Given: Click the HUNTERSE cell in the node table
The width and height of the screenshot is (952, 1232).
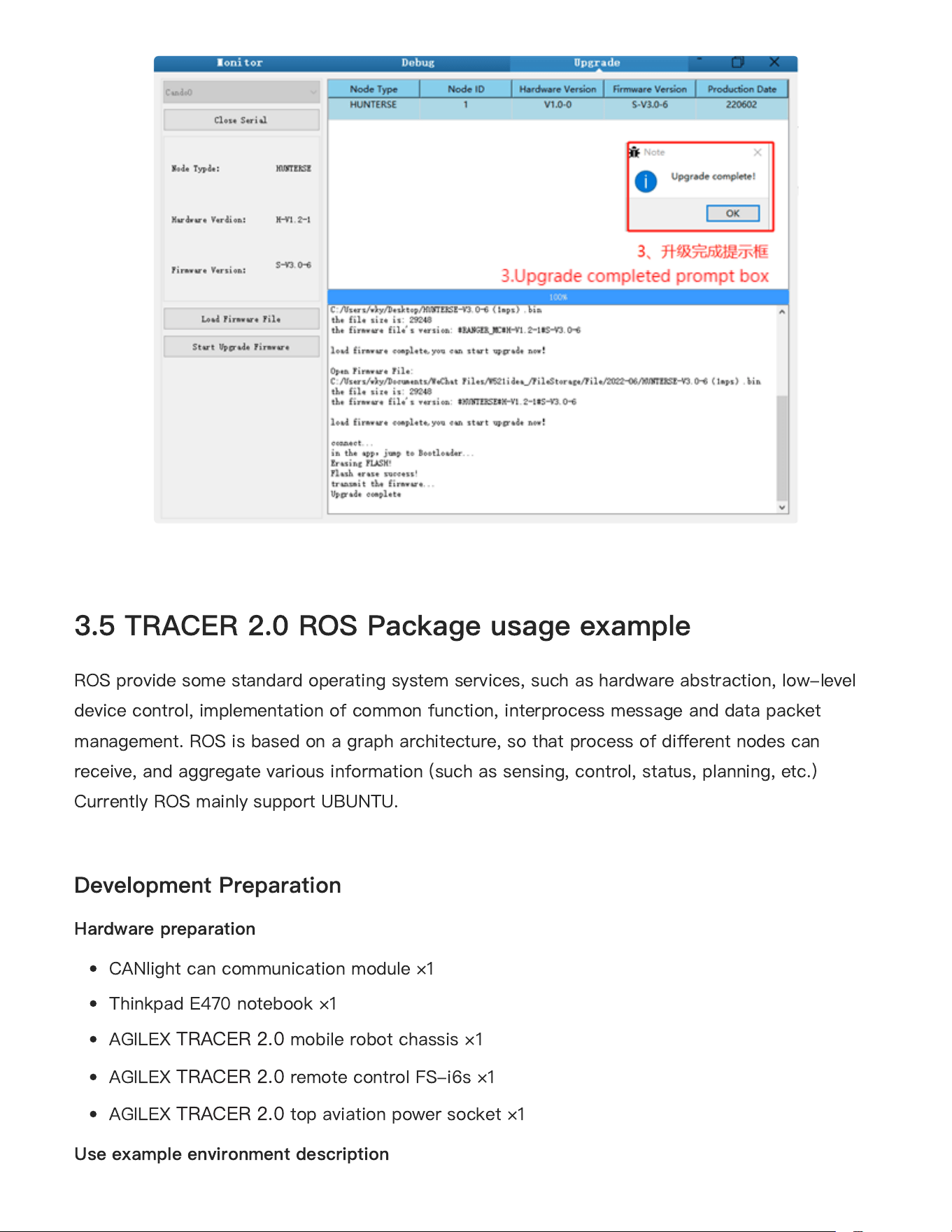Looking at the screenshot, I should coord(374,105).
